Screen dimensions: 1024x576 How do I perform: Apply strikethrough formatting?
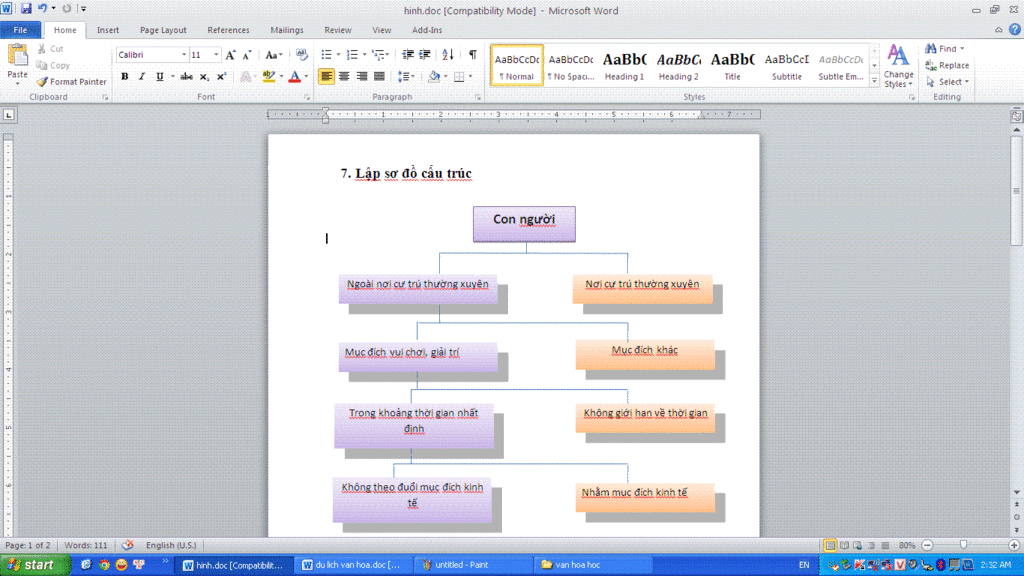[186, 77]
